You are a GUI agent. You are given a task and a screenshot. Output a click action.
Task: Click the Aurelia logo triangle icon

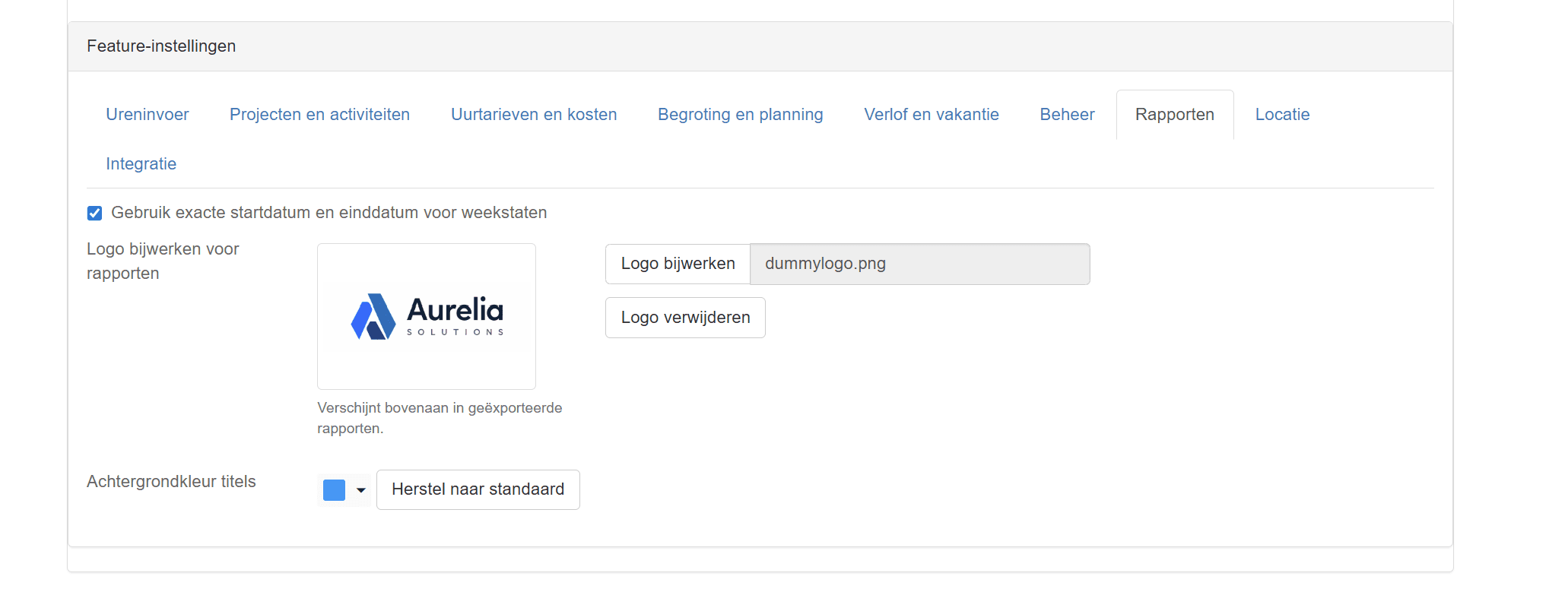[373, 317]
